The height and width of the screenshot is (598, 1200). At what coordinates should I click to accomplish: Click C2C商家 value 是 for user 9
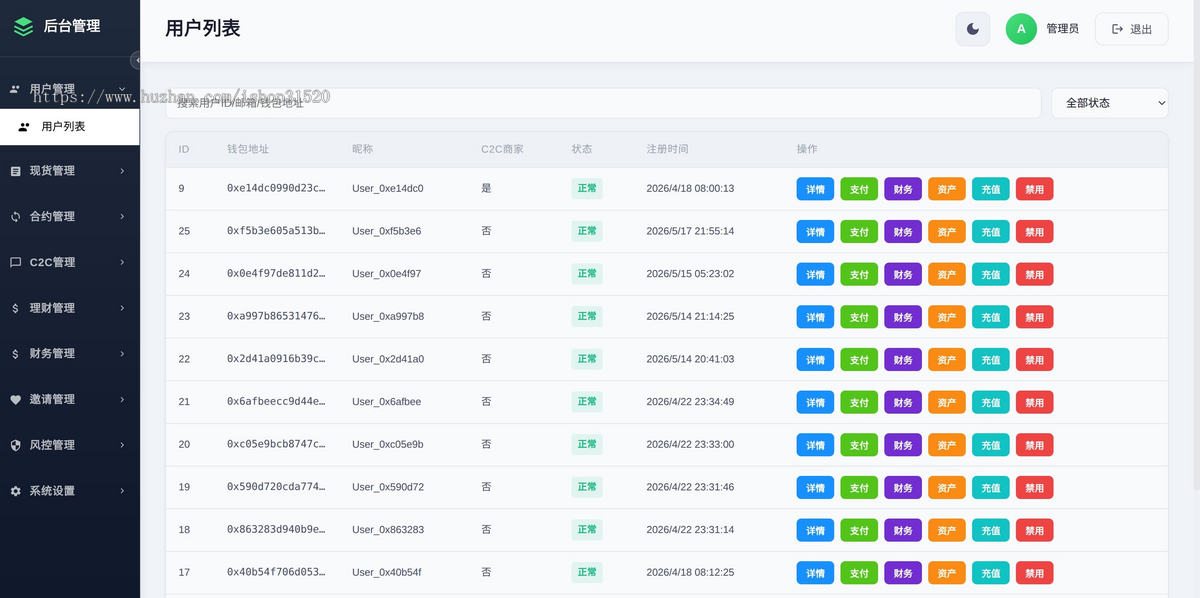pos(486,188)
